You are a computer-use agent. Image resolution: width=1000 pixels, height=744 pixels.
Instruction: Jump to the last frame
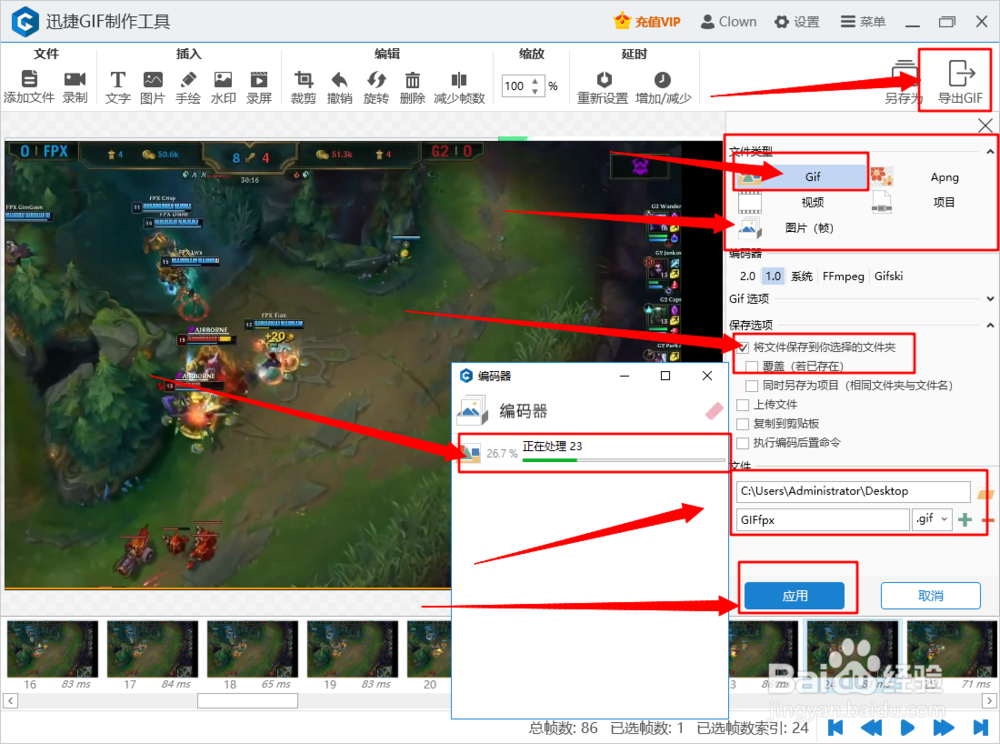[981, 727]
